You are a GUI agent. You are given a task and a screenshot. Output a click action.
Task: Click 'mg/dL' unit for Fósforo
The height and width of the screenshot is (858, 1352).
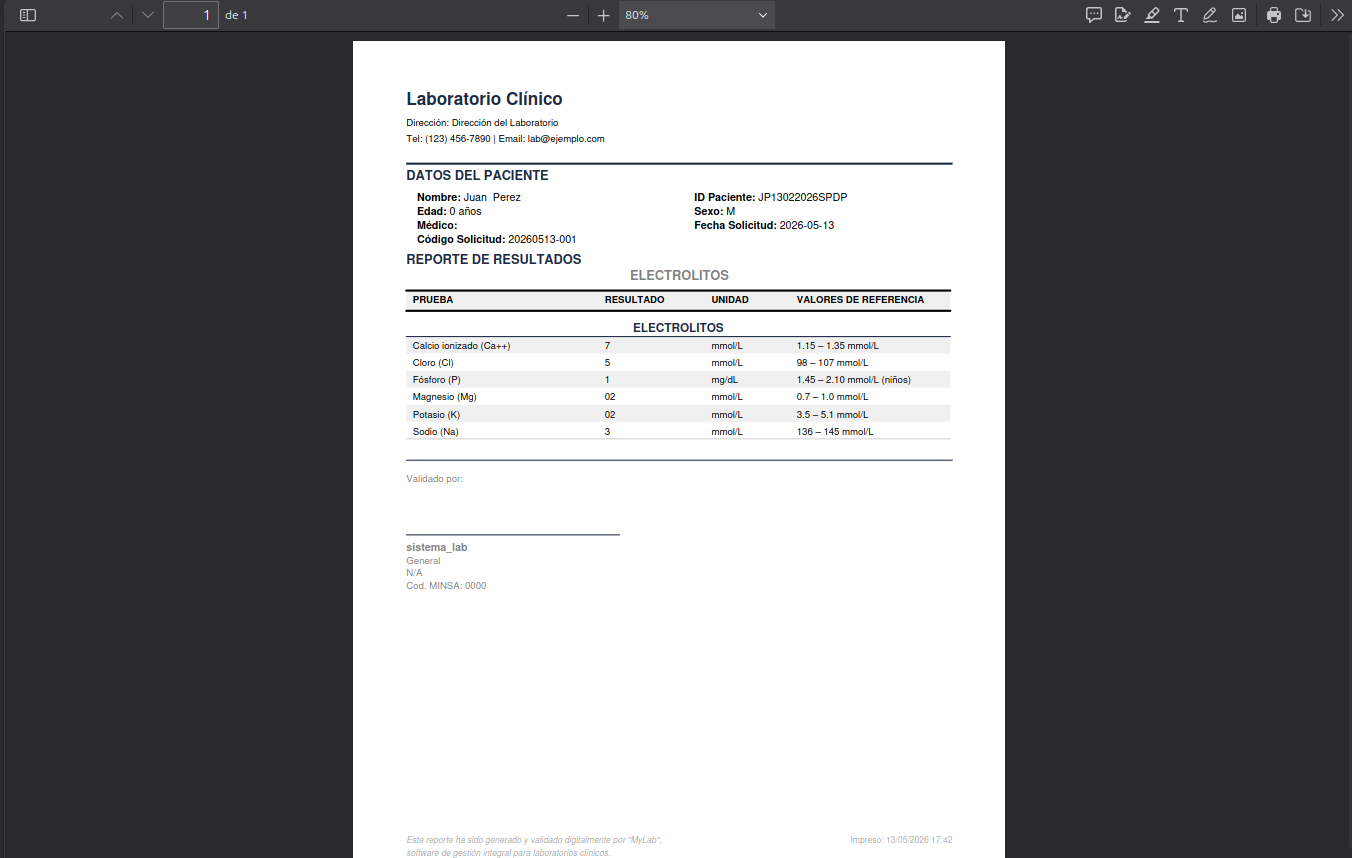click(725, 380)
